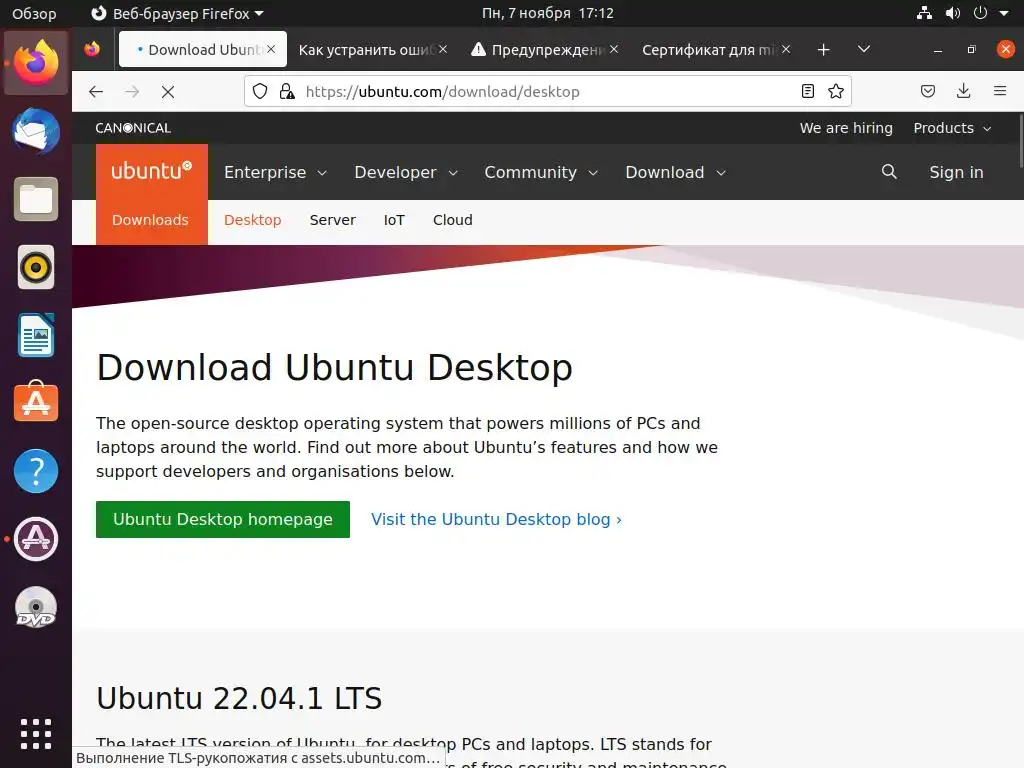Click the DVD disc icon in dock
The height and width of the screenshot is (768, 1024).
(x=36, y=607)
